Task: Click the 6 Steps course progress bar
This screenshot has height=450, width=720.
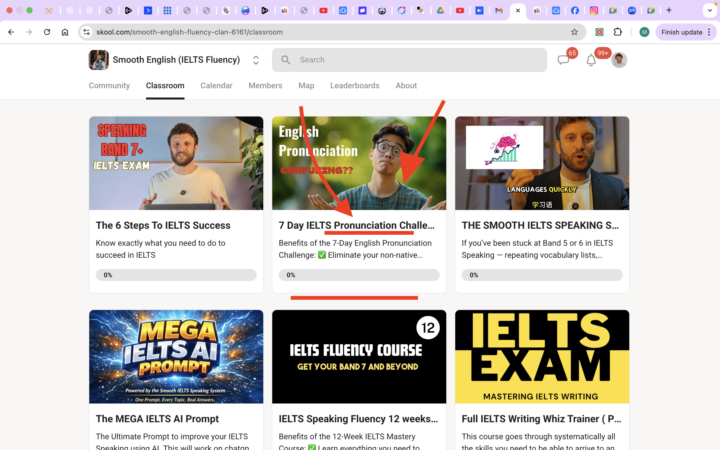Action: [x=176, y=275]
